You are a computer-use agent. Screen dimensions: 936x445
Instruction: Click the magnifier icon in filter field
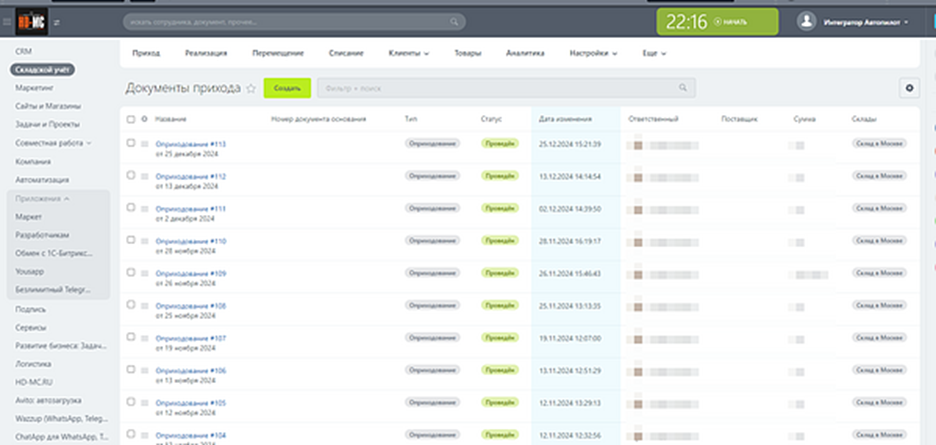tap(683, 88)
